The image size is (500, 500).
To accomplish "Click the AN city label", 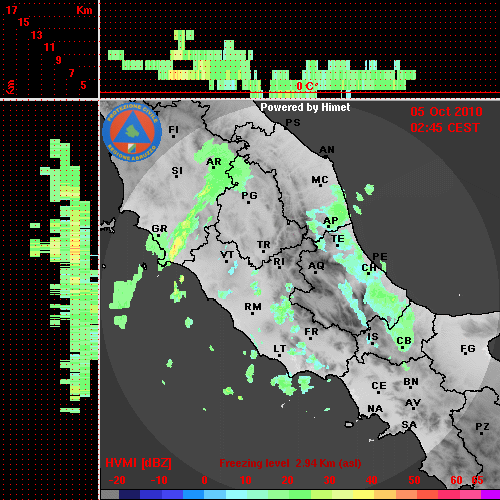I will [327, 150].
